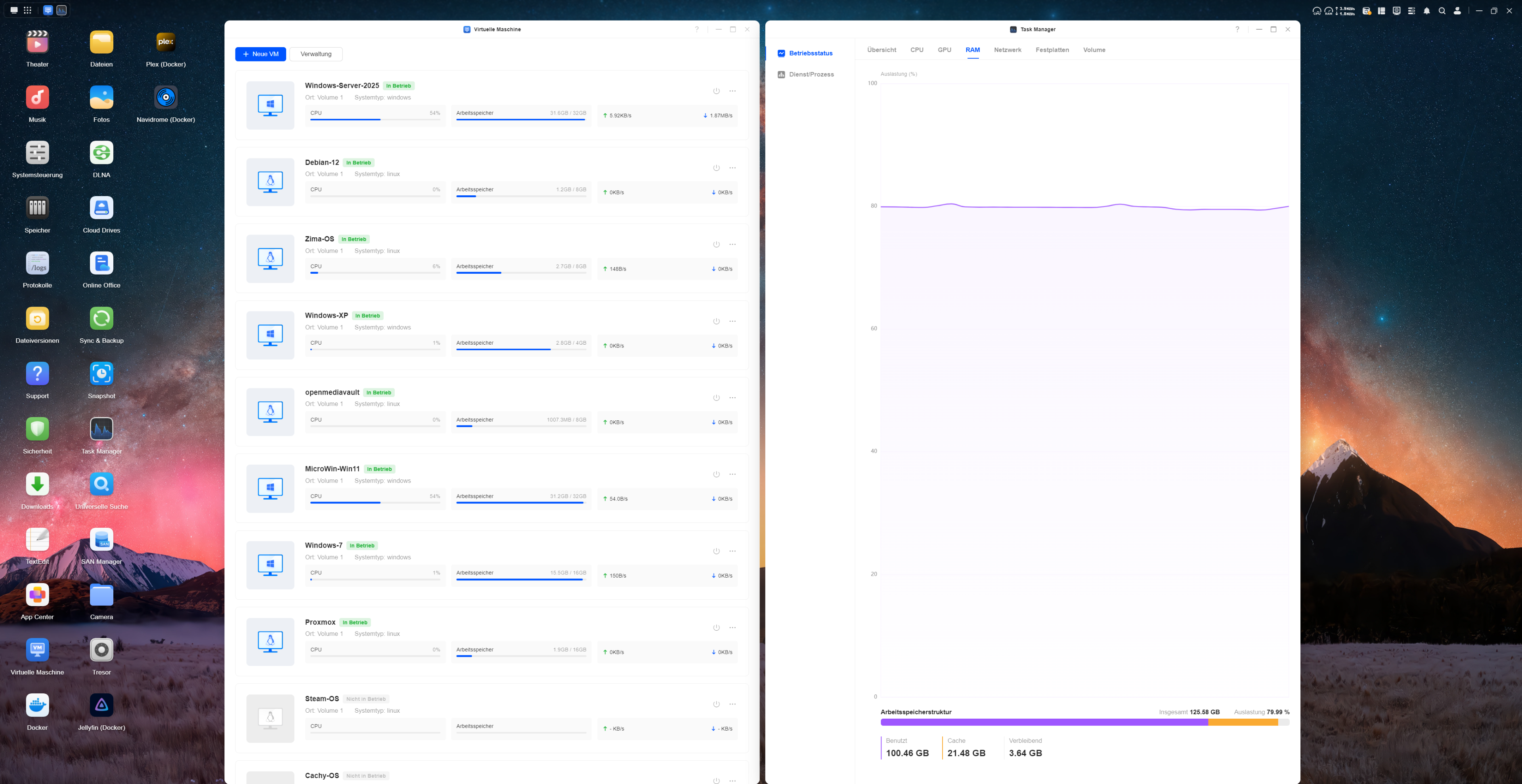Click the MicroWin-Win11 VM thumbnail
The width and height of the screenshot is (1522, 784).
pos(270,489)
